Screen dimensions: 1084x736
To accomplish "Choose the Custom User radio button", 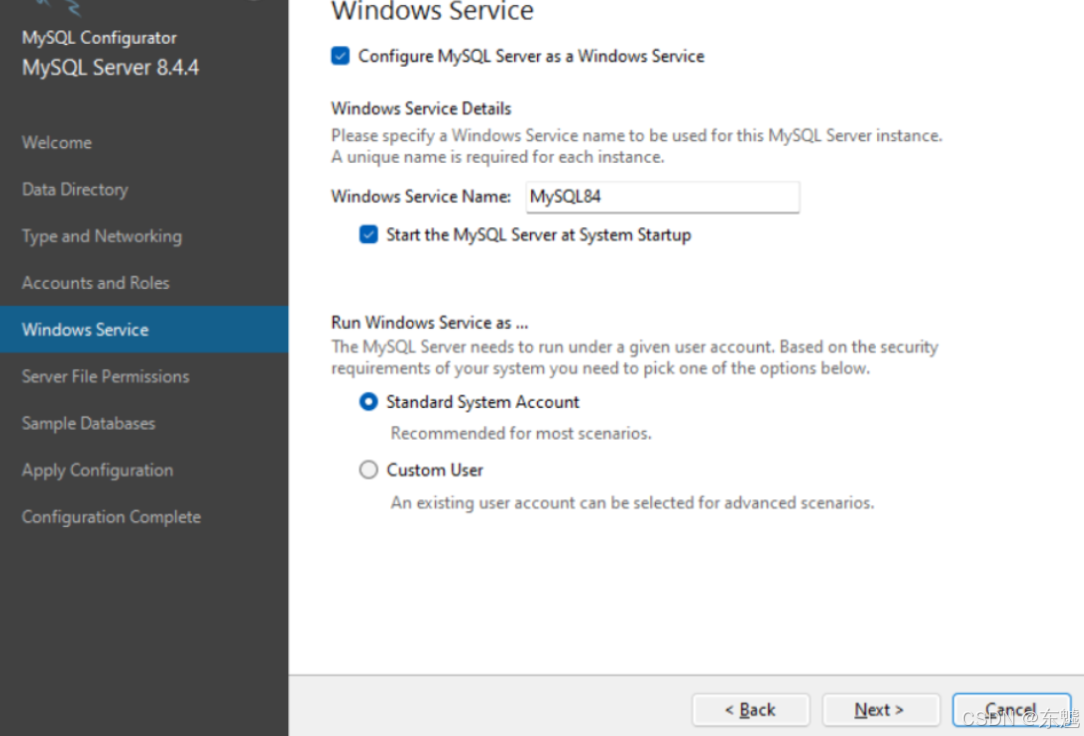I will tap(368, 470).
